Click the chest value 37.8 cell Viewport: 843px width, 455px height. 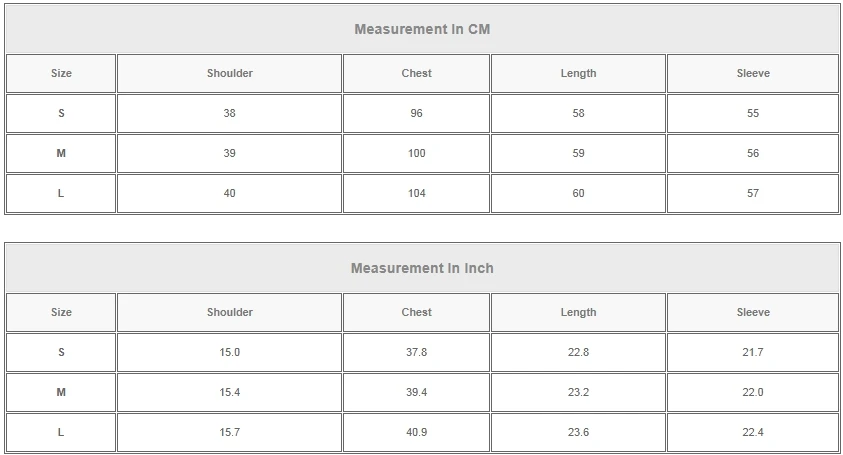coord(417,353)
